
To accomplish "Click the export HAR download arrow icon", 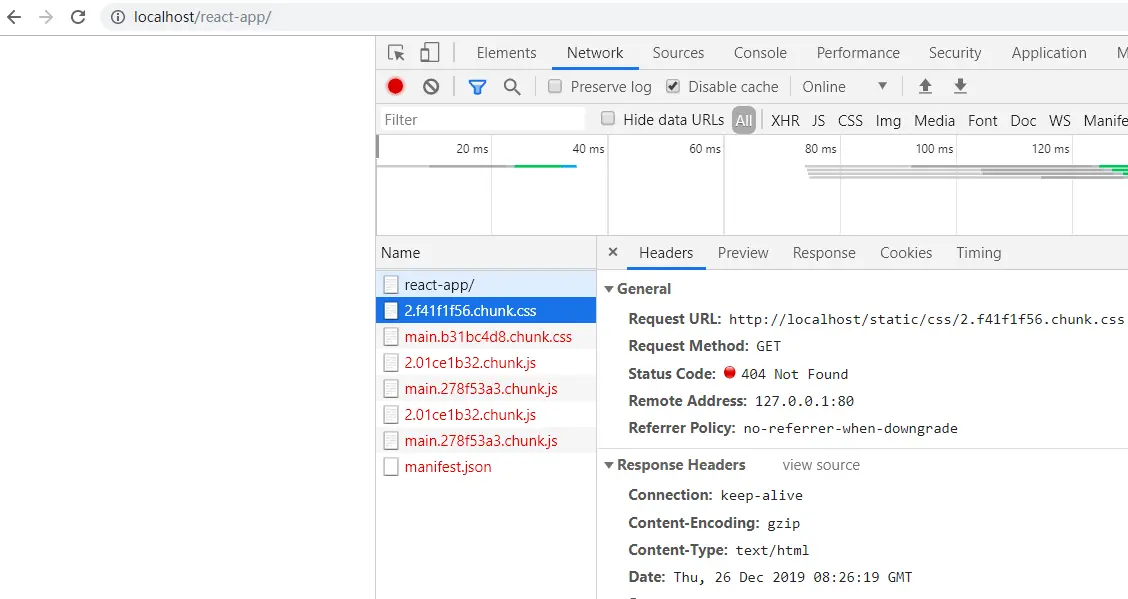I will [960, 86].
